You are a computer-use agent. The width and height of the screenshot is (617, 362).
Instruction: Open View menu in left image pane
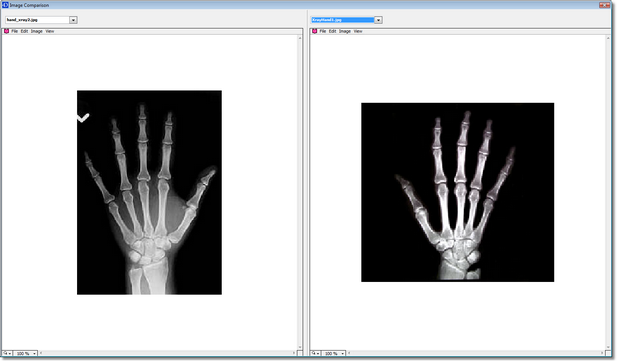point(50,31)
